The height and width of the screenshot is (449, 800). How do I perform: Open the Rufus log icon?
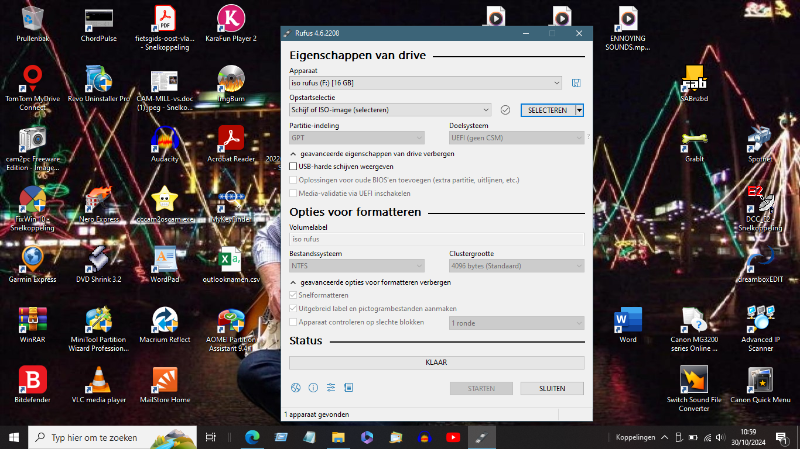(x=348, y=387)
